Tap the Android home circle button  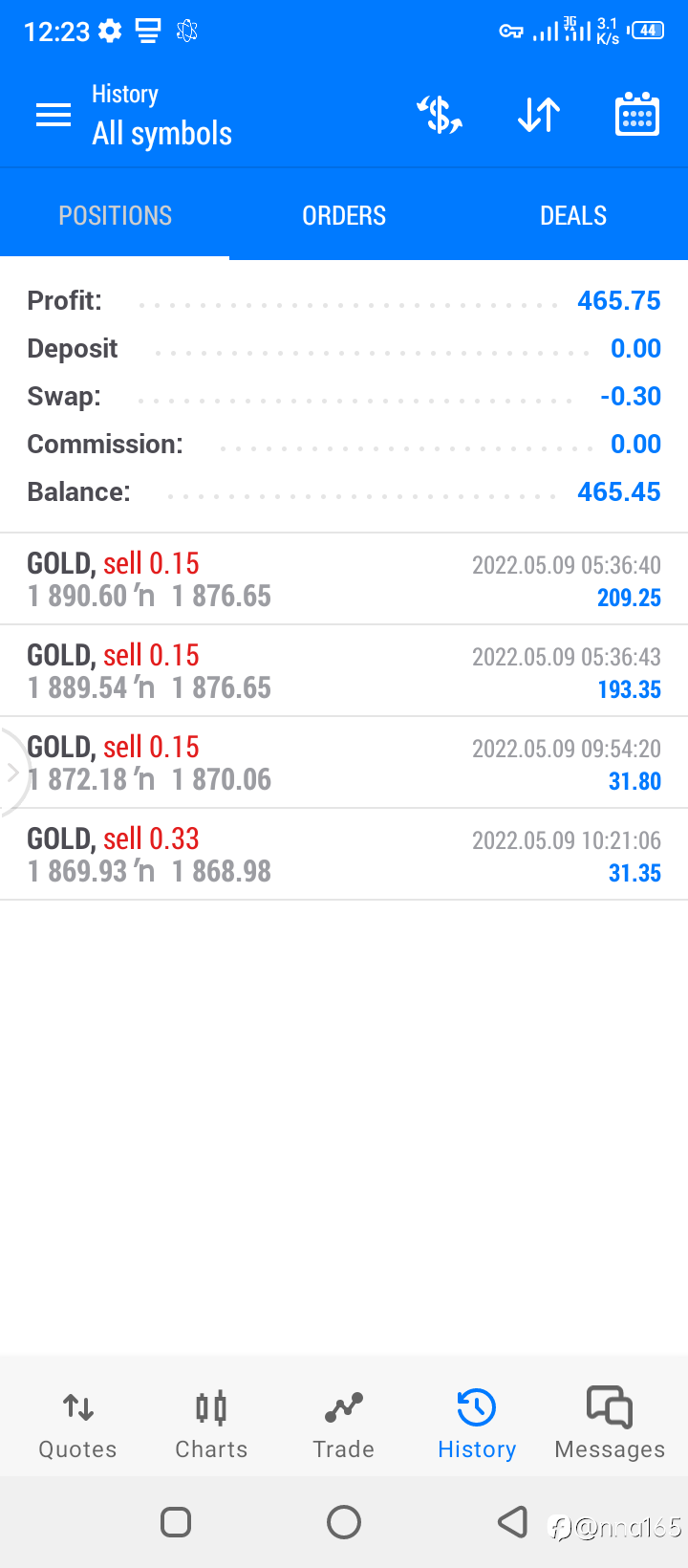[x=344, y=1521]
